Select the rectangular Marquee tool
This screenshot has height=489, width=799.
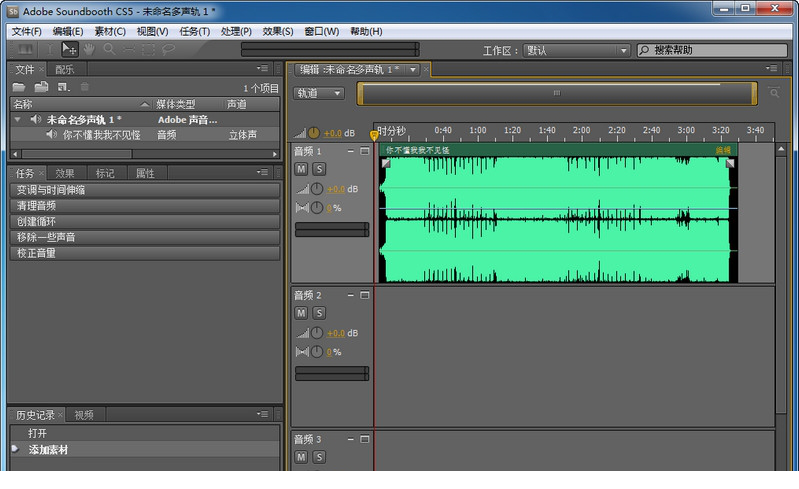pos(148,49)
